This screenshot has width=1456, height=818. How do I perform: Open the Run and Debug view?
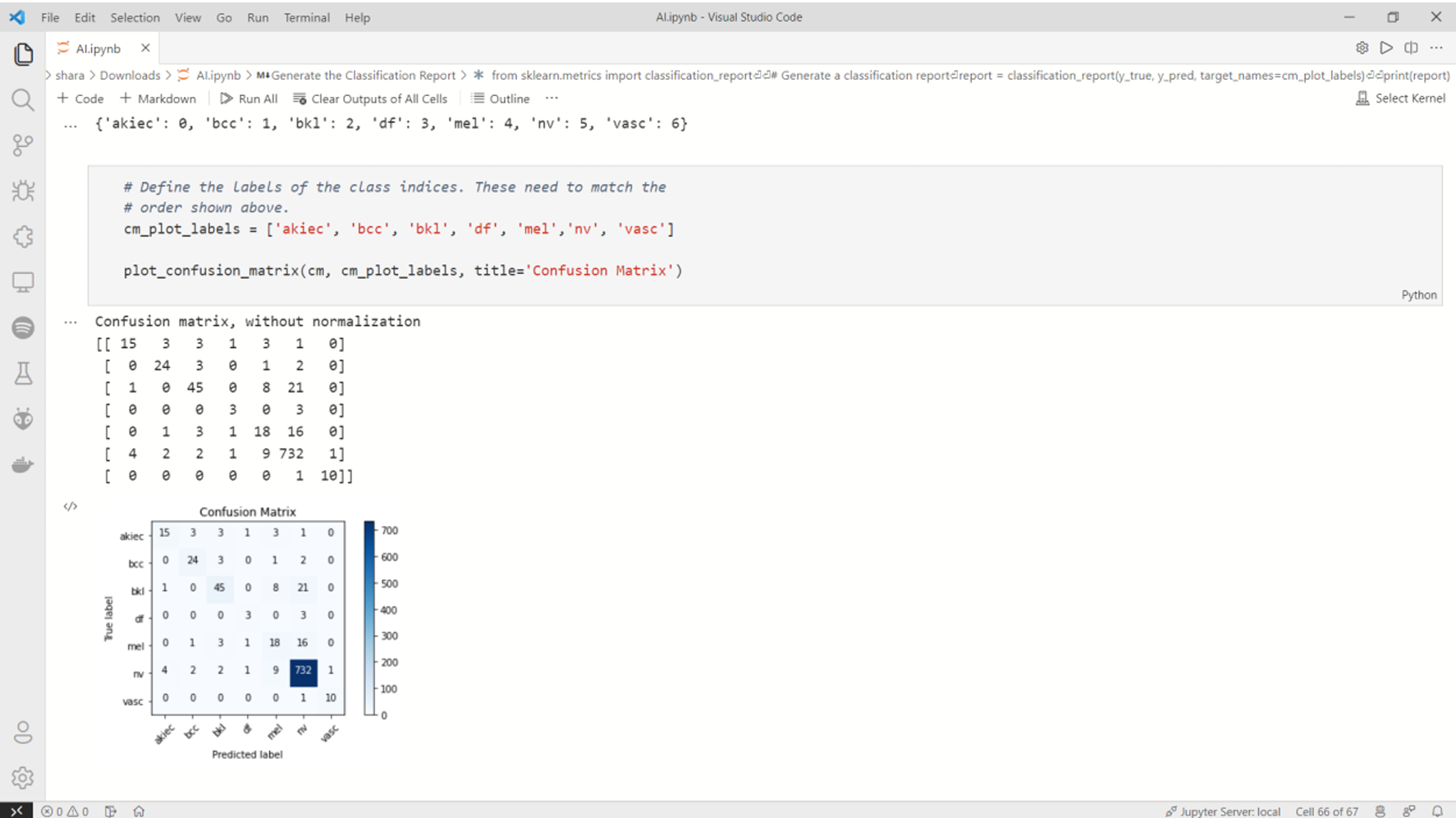(x=23, y=191)
